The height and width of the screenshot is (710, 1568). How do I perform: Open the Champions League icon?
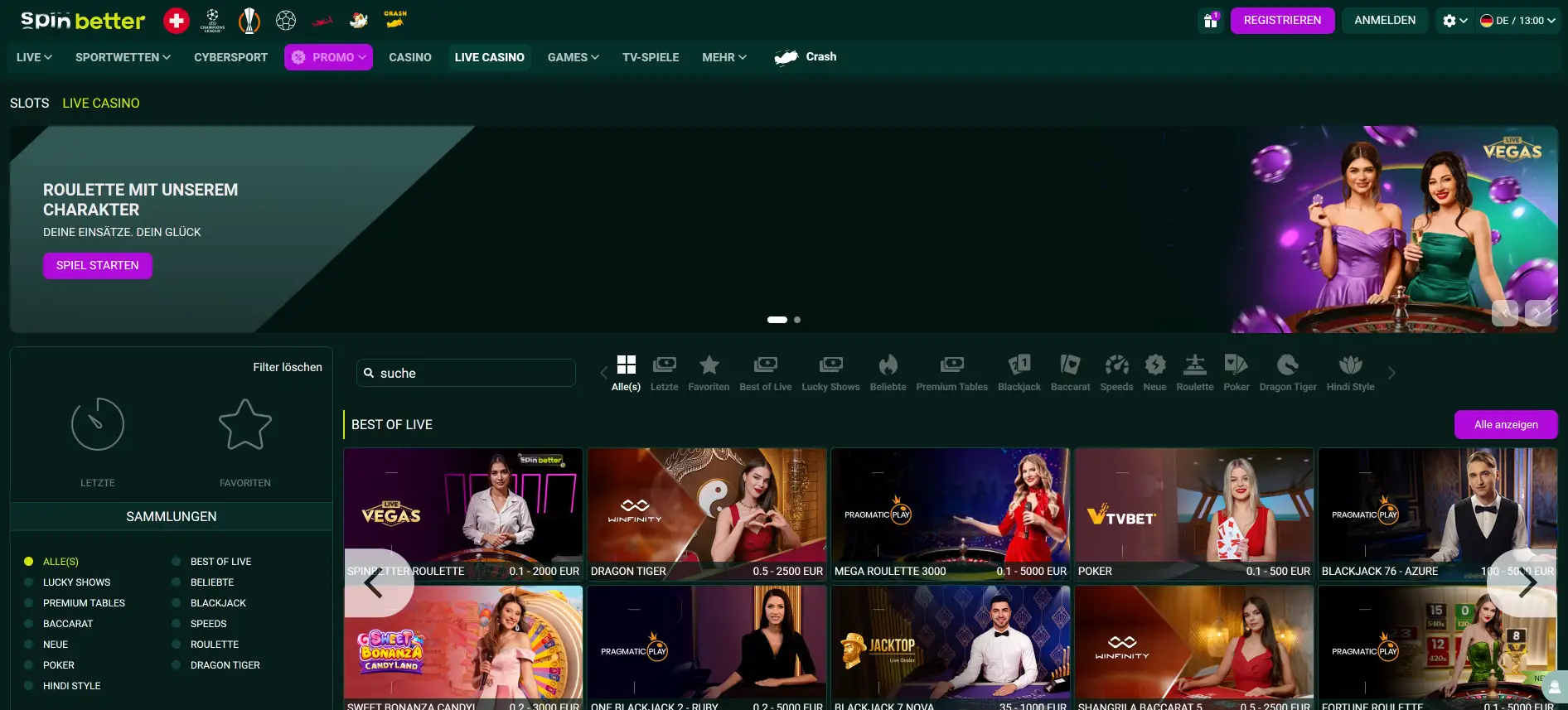tap(213, 21)
